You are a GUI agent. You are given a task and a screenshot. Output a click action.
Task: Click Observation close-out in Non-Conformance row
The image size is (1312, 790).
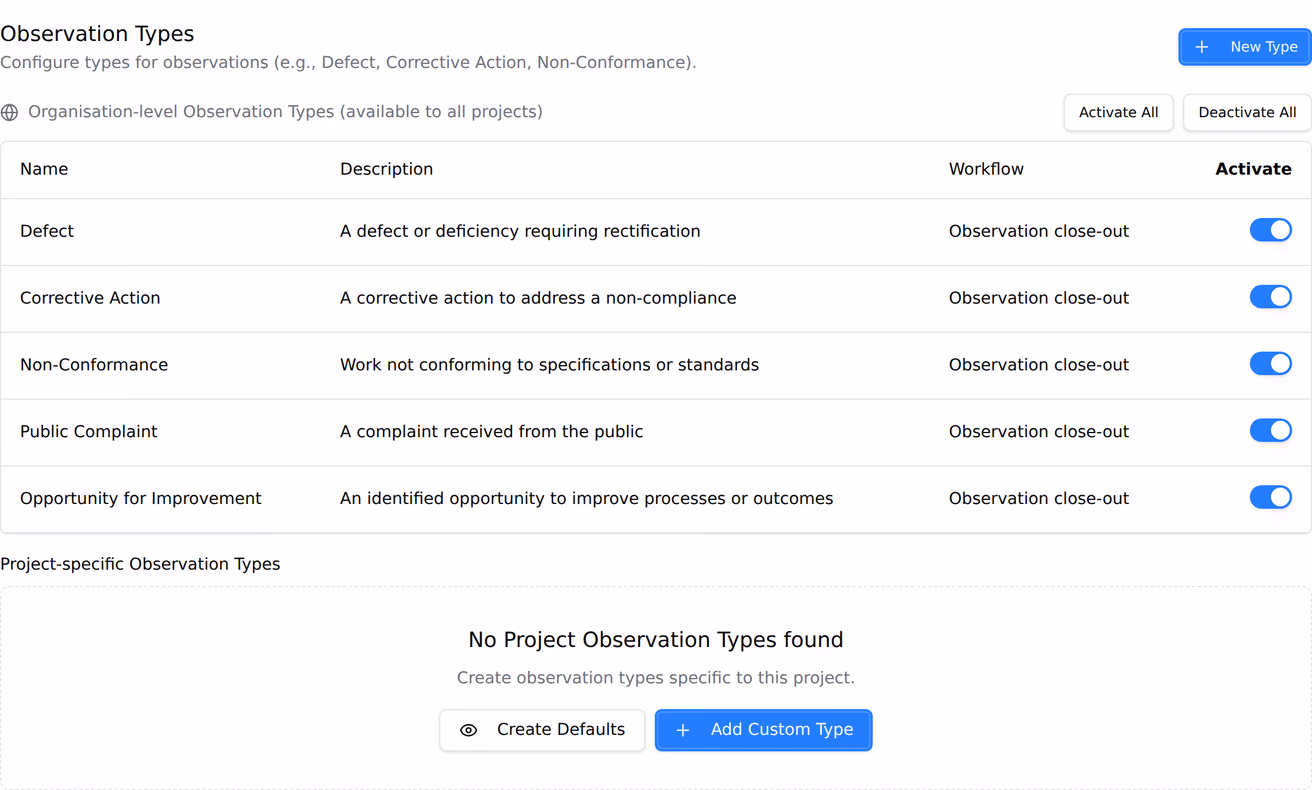point(1039,365)
